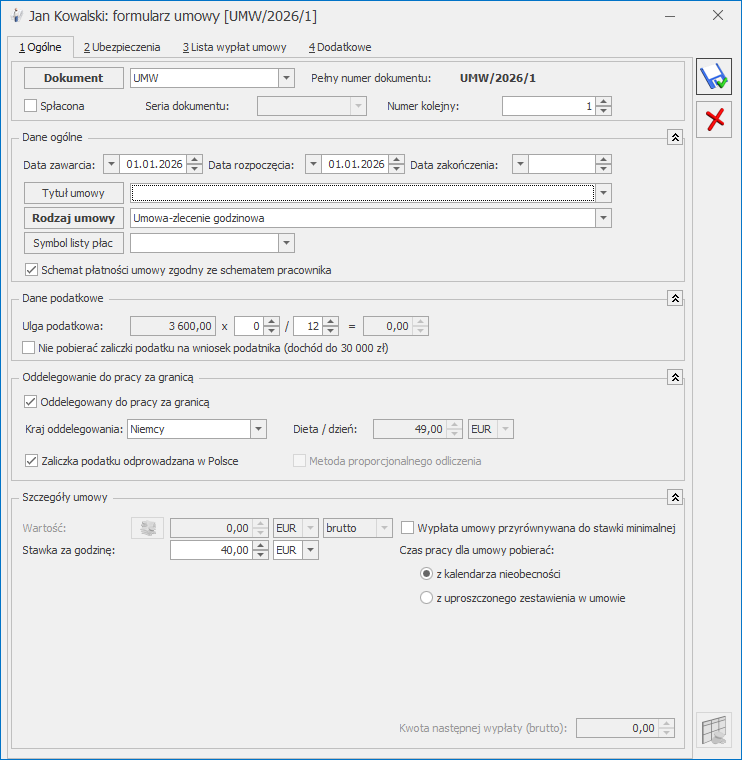
Task: Select z kalendarza nieobecności radio option
Action: [x=426, y=574]
